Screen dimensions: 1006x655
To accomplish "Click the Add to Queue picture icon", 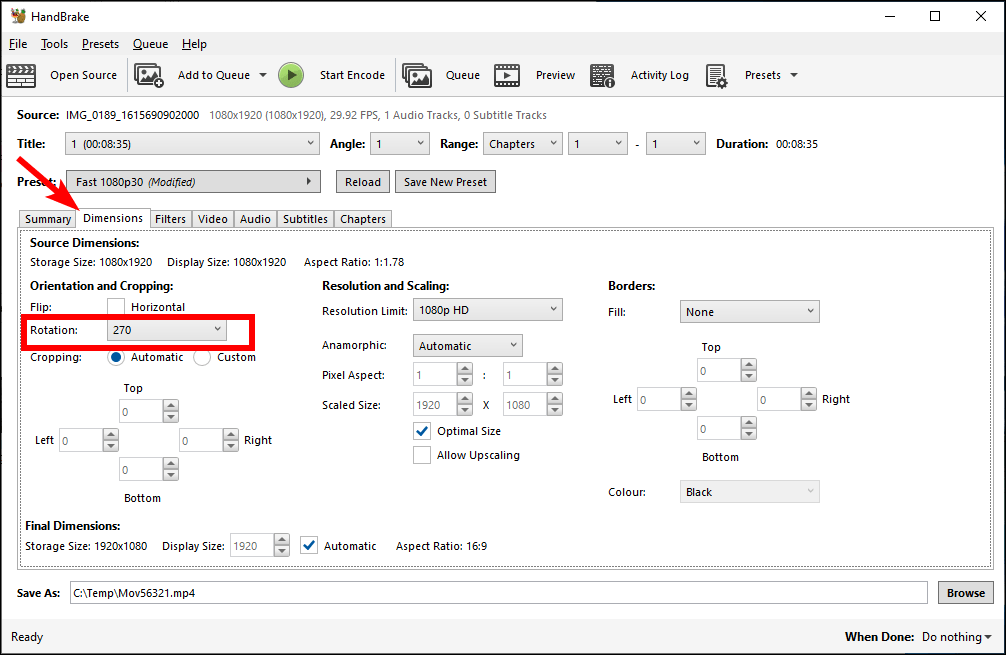I will click(149, 76).
